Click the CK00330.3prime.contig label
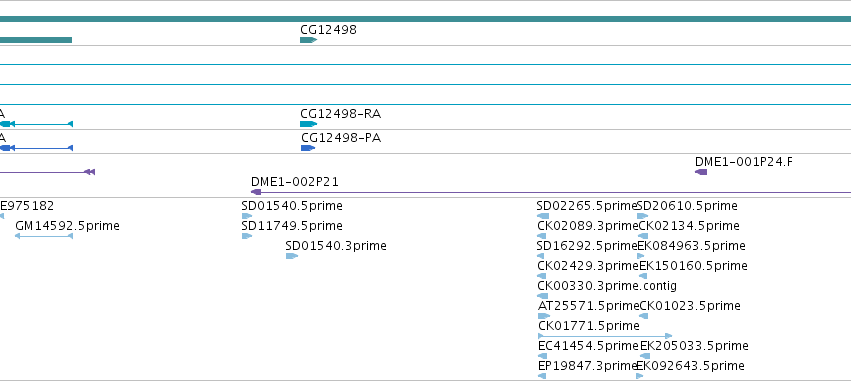The height and width of the screenshot is (381, 851). point(607,285)
